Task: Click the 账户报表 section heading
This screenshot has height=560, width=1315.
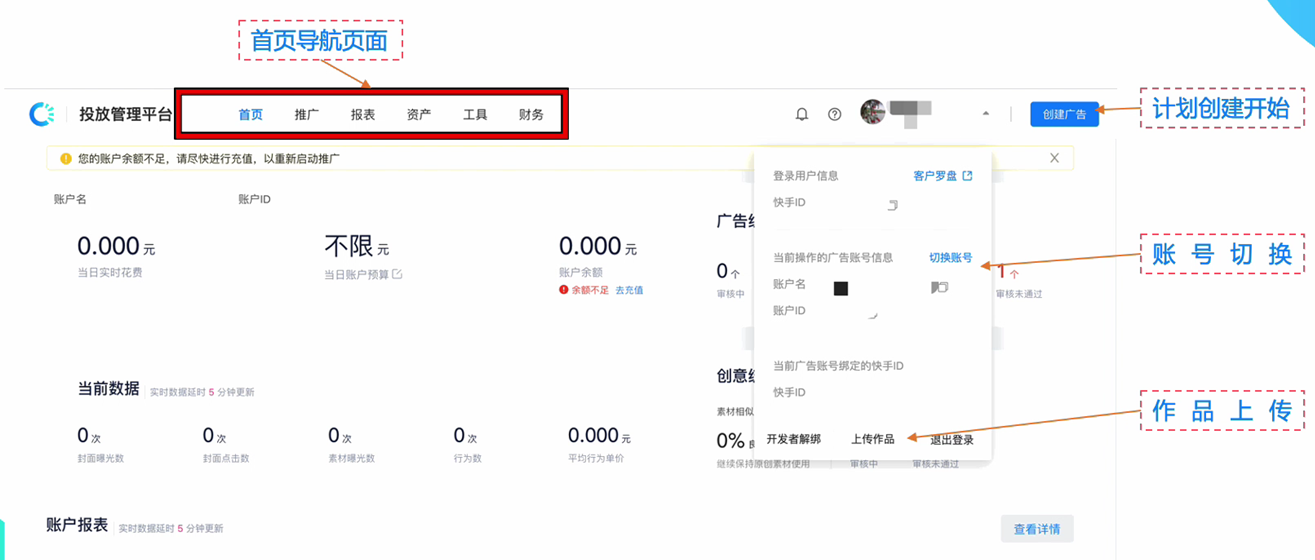Action: coord(77,525)
